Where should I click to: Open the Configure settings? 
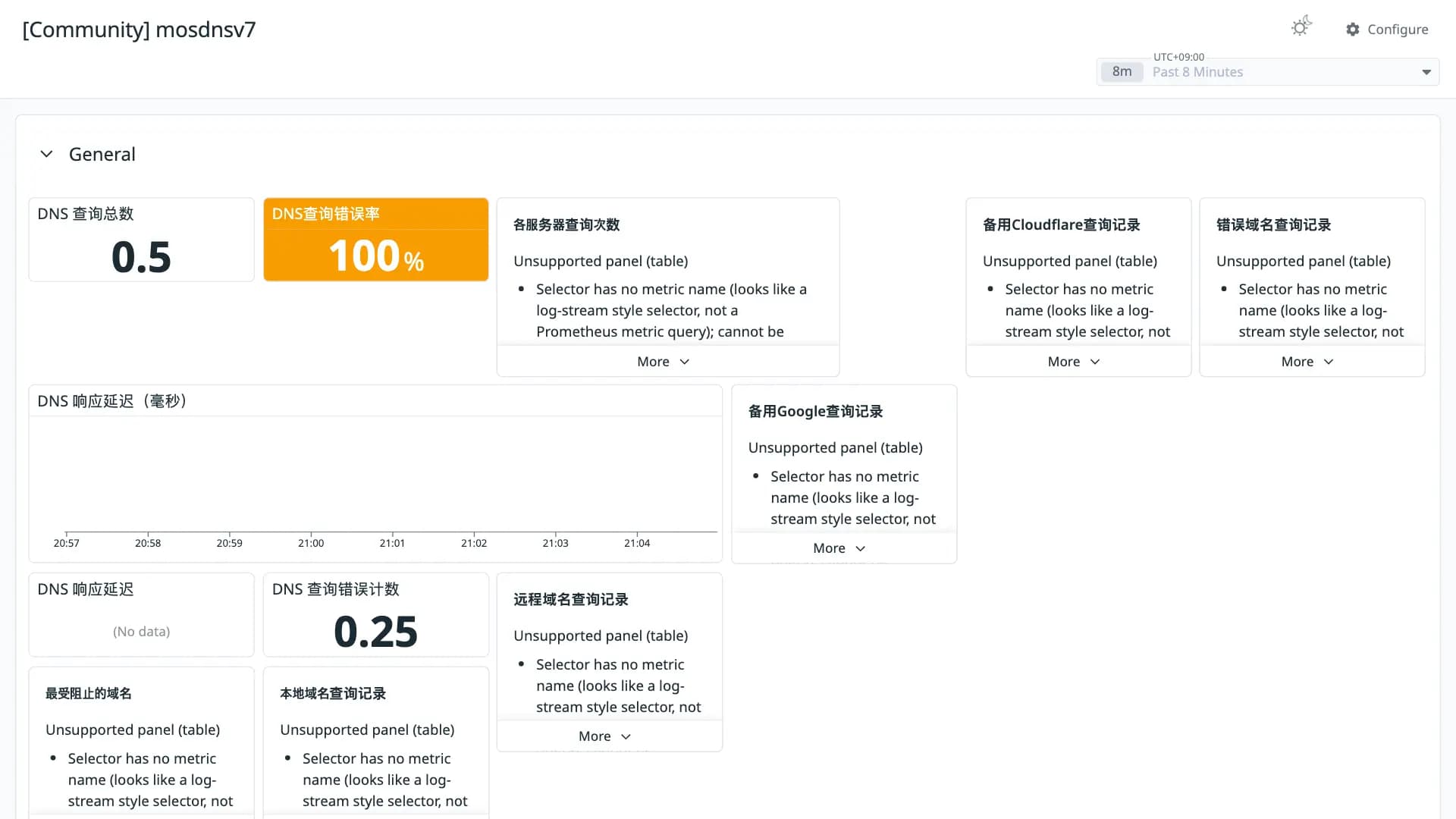(x=1387, y=29)
